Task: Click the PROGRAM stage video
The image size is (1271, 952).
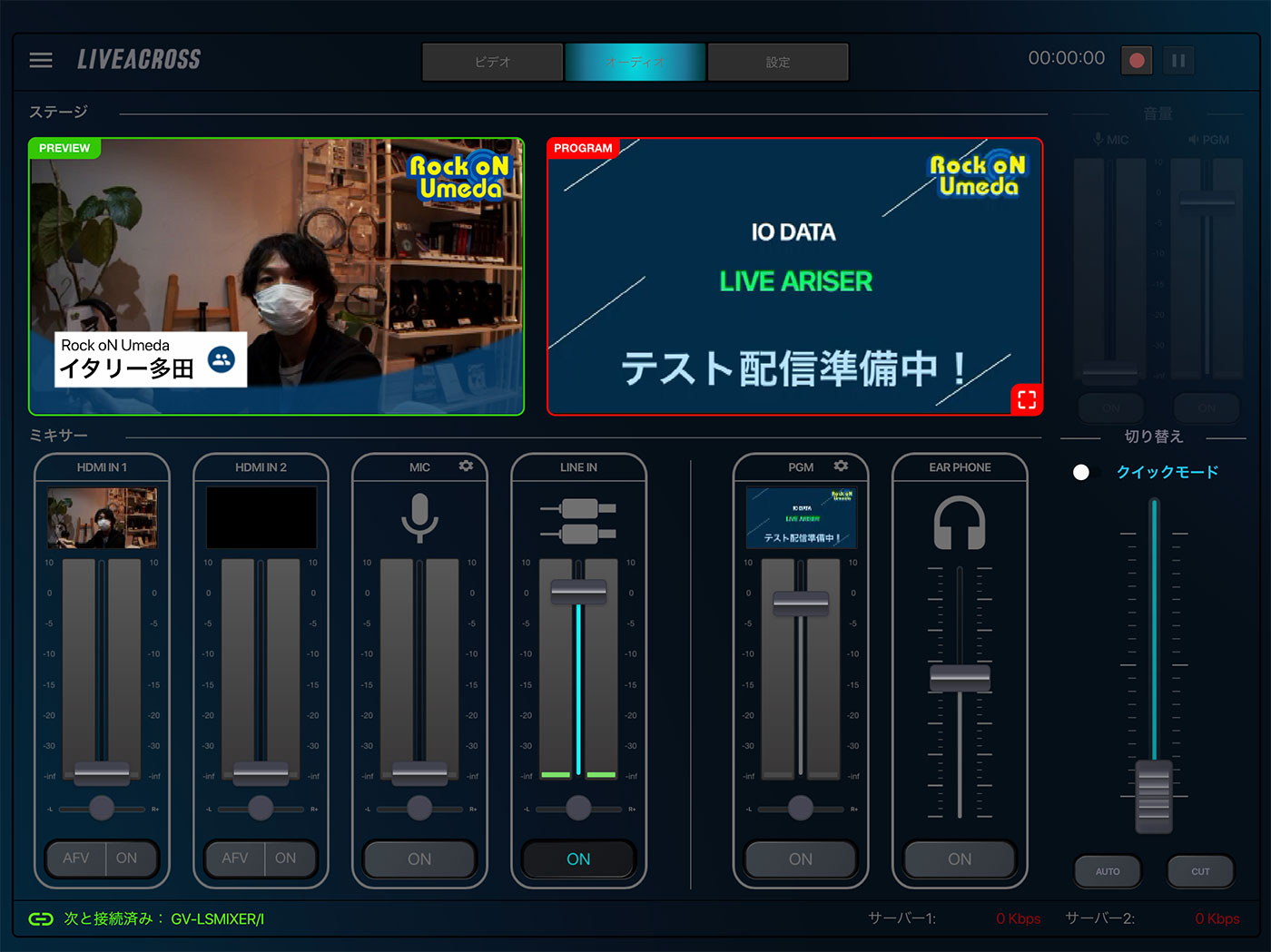Action: pos(794,277)
